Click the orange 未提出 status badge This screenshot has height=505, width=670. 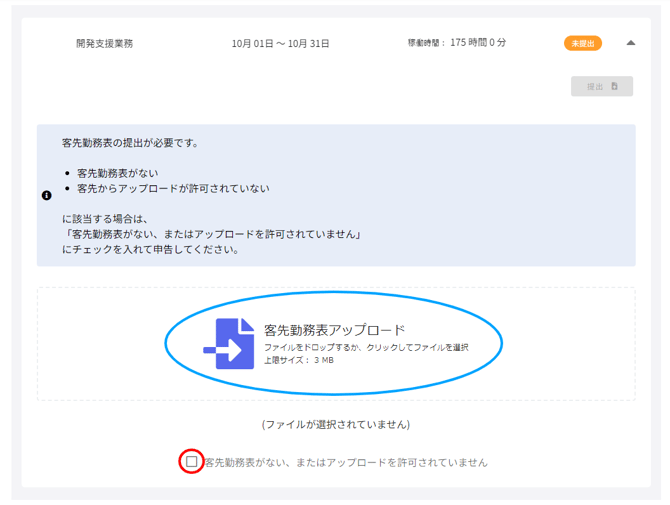tap(583, 43)
